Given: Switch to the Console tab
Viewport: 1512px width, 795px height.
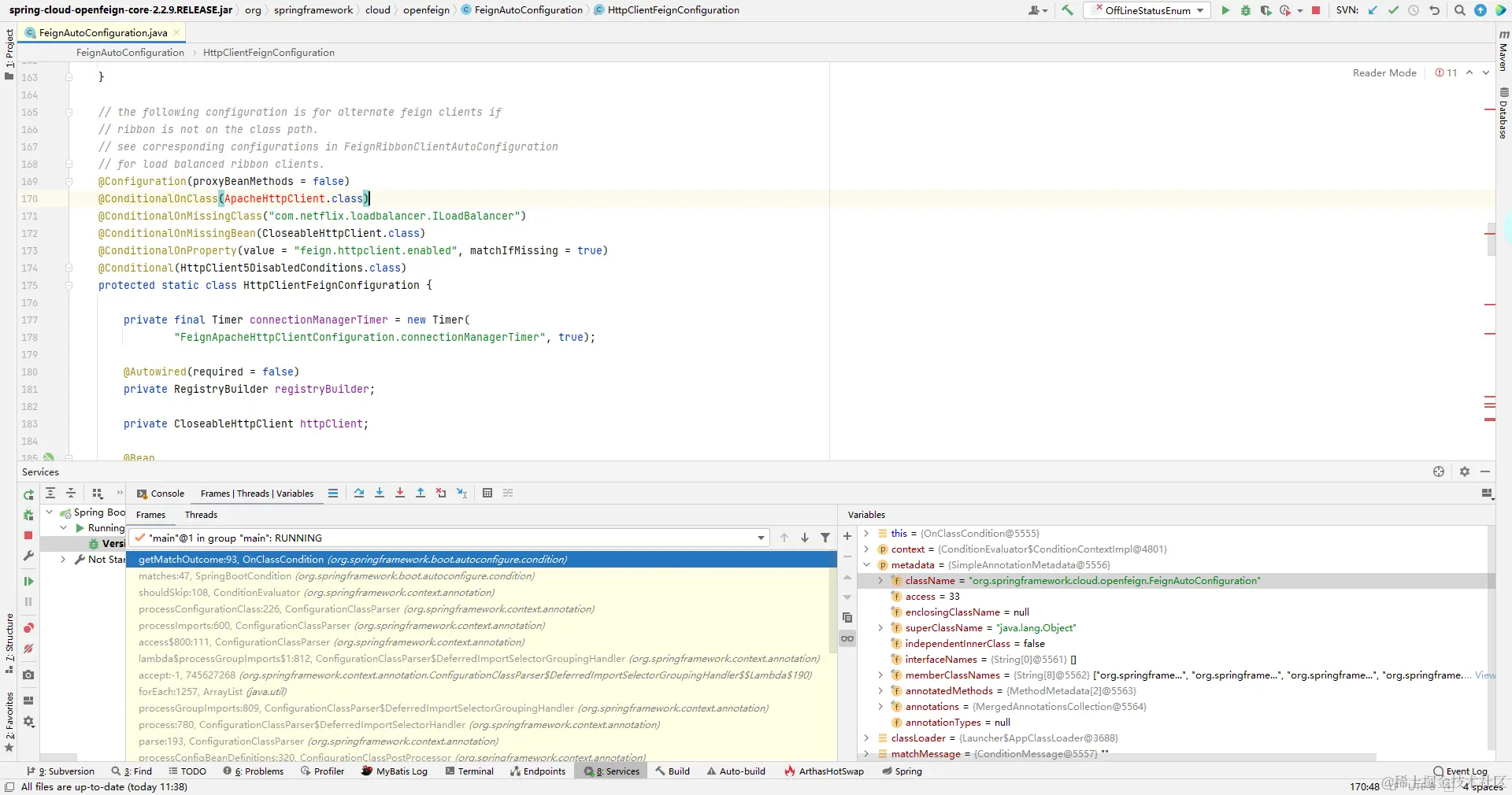Looking at the screenshot, I should (161, 494).
